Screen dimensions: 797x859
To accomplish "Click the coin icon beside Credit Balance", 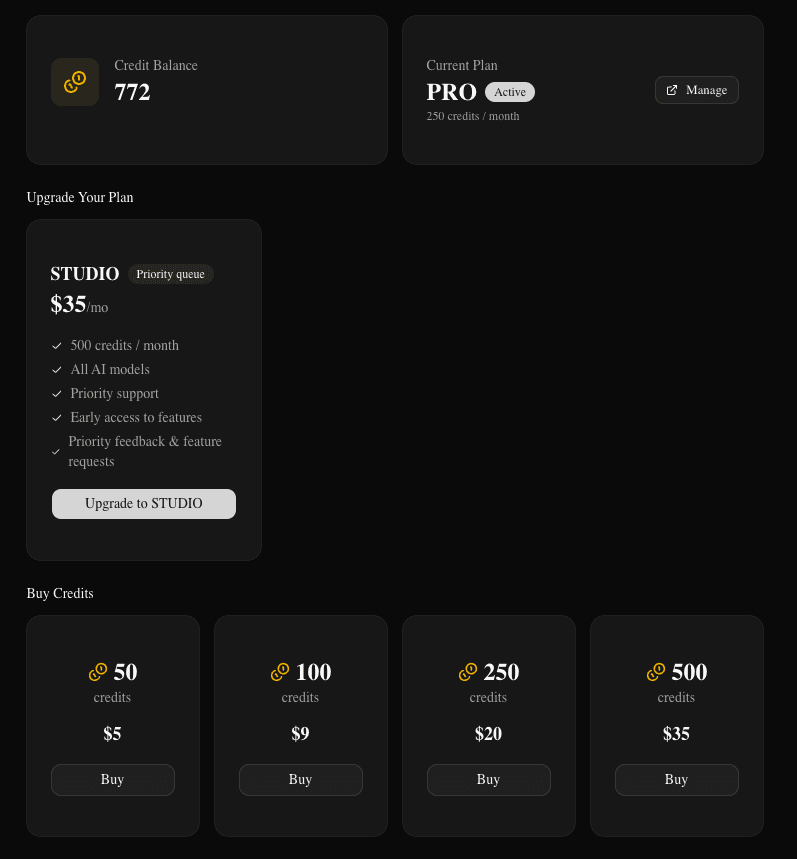I will coord(75,82).
